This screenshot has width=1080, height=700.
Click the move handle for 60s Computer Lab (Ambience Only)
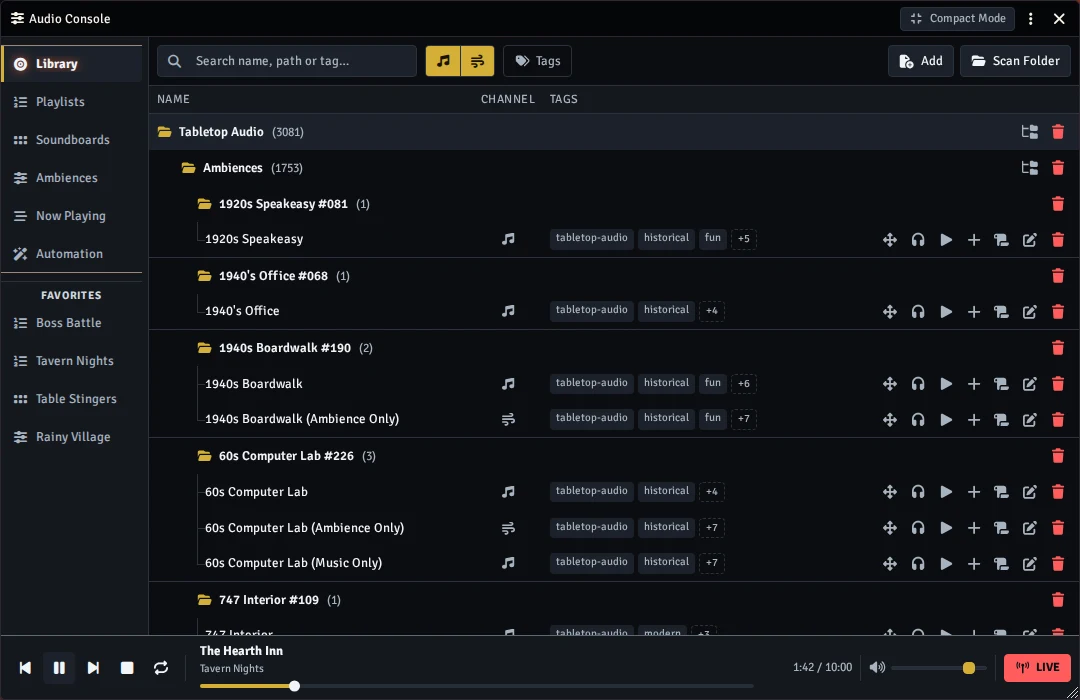coord(889,528)
